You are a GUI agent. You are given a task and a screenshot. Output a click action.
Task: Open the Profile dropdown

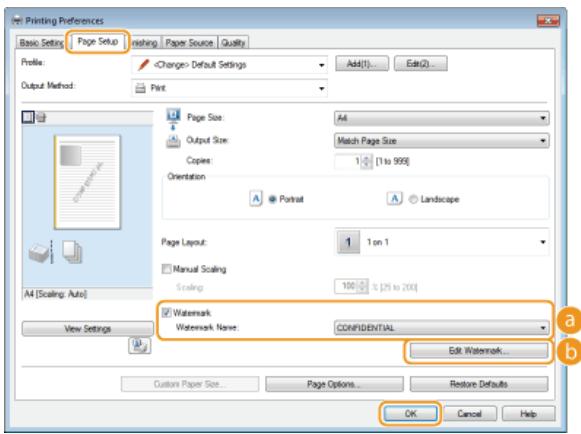click(x=229, y=65)
